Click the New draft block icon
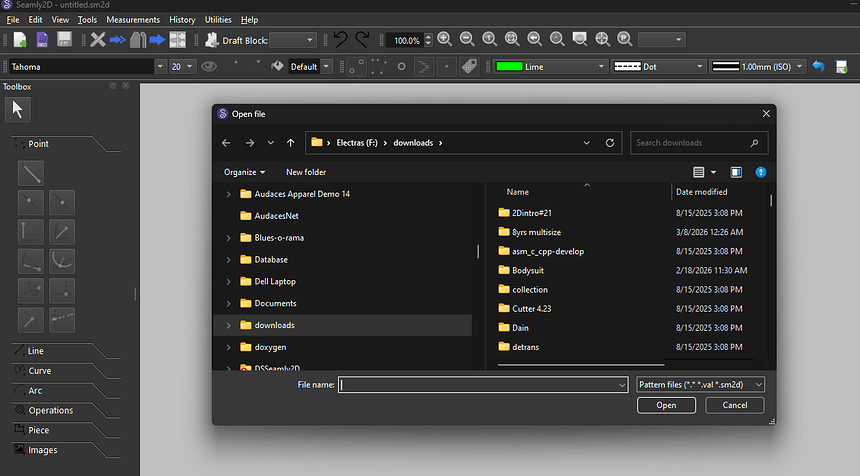 (x=212, y=39)
